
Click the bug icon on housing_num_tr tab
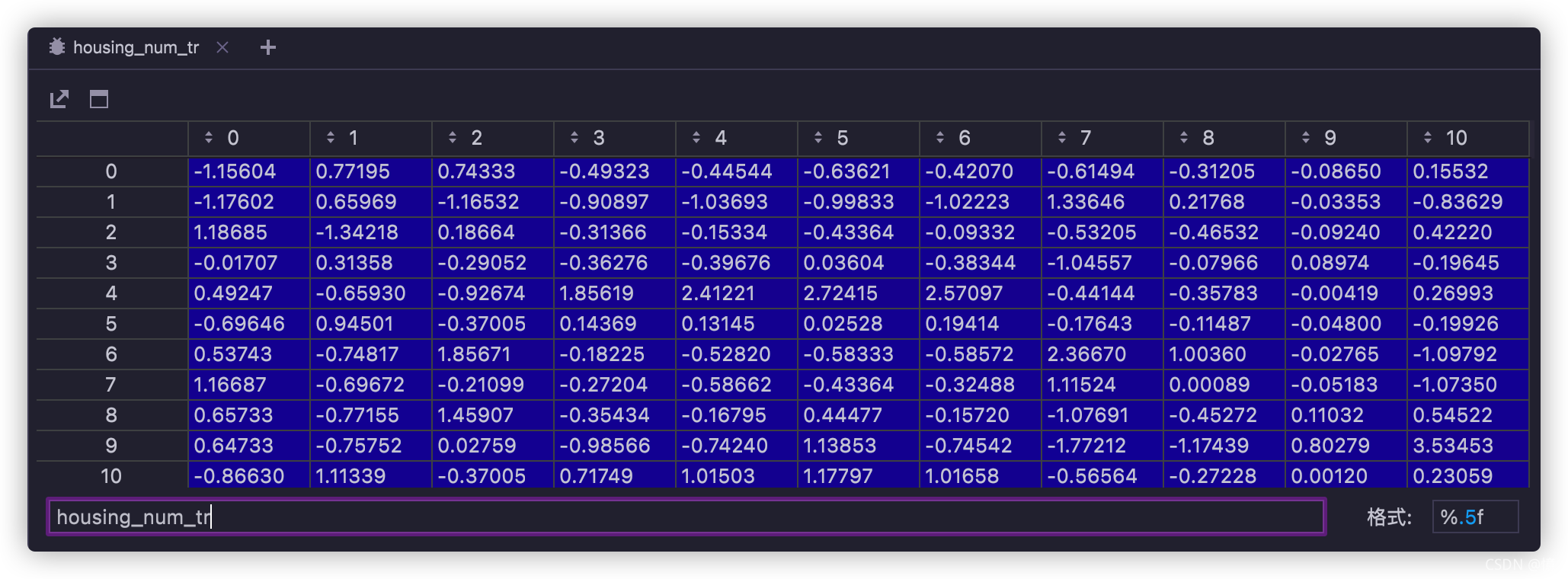(x=57, y=47)
